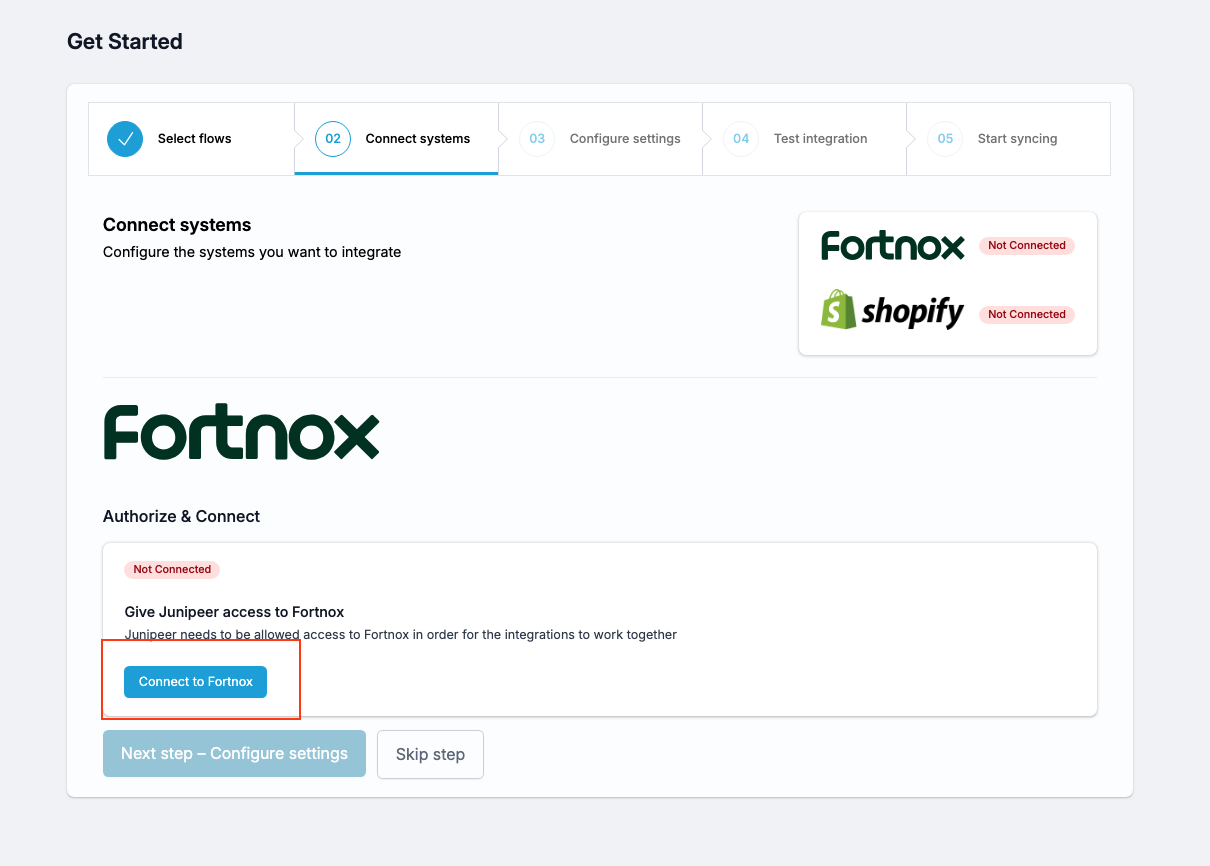
Task: Click Not Connected badge in Authorize & Connect box
Action: coord(172,569)
